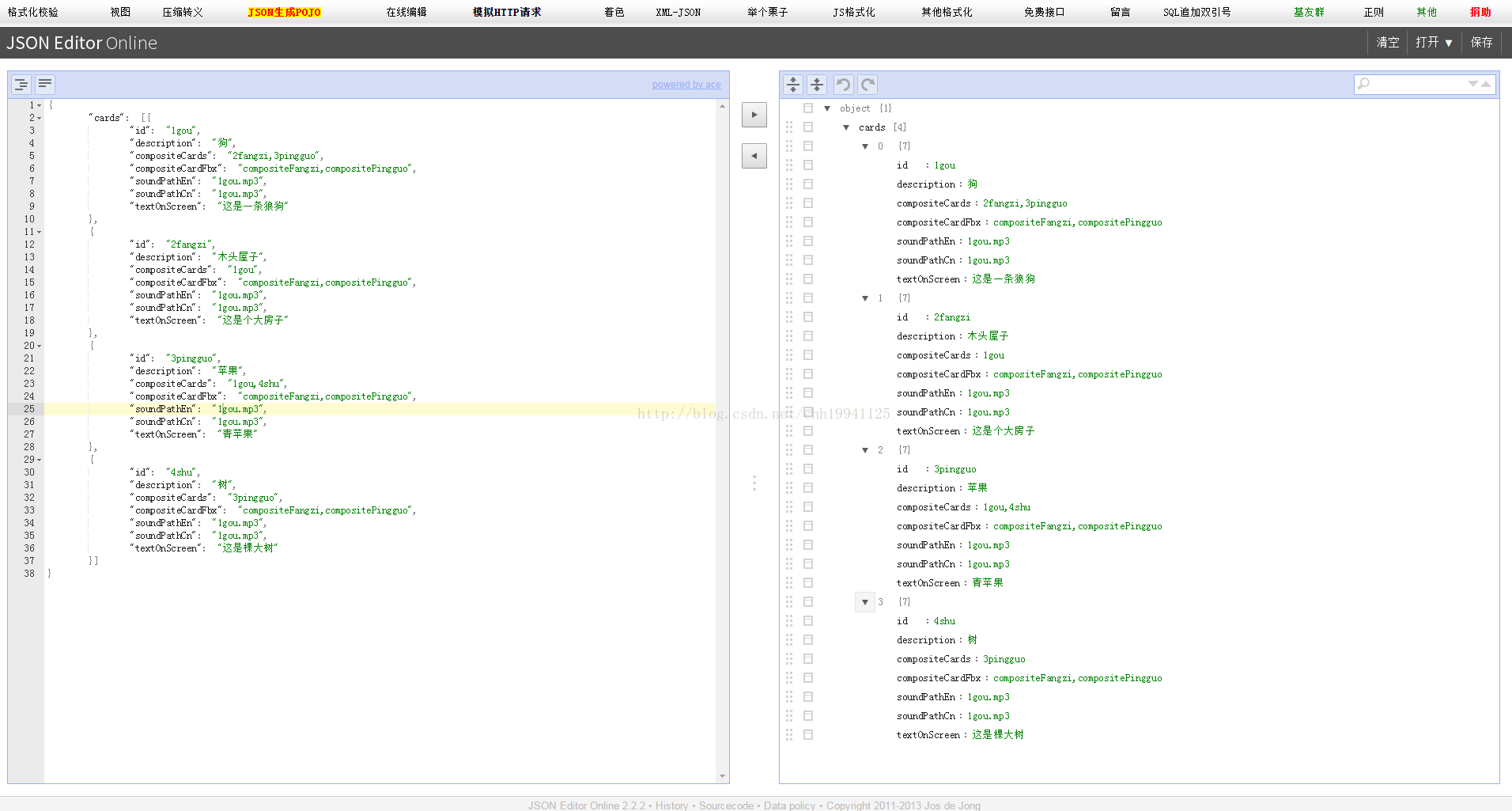Image resolution: width=1512 pixels, height=811 pixels.
Task: Open the Data policy footer link
Action: tap(789, 805)
